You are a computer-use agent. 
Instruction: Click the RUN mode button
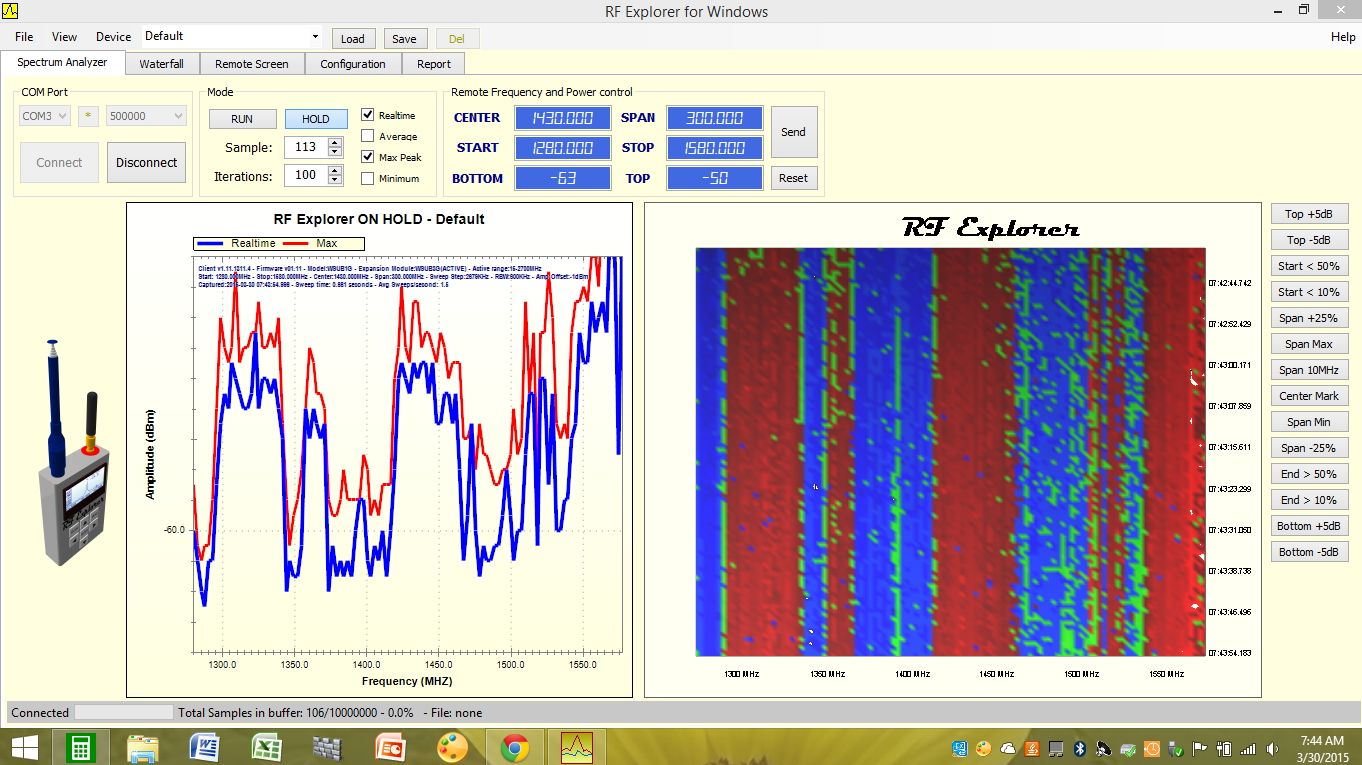coord(241,119)
